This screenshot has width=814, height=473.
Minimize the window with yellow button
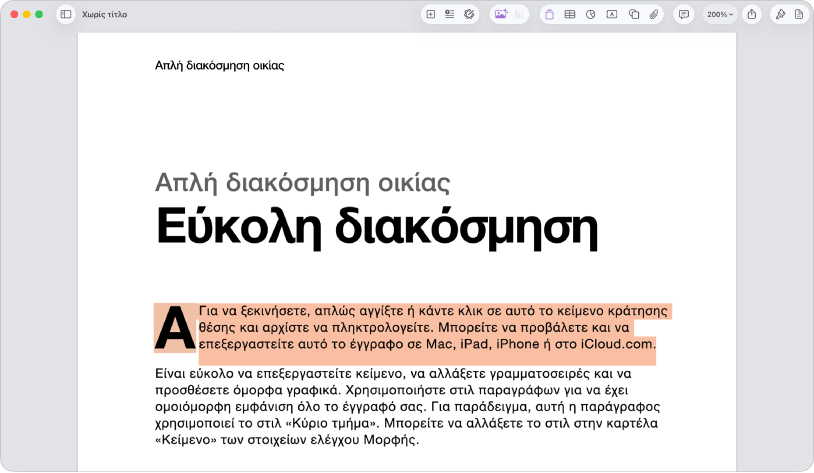[26, 15]
